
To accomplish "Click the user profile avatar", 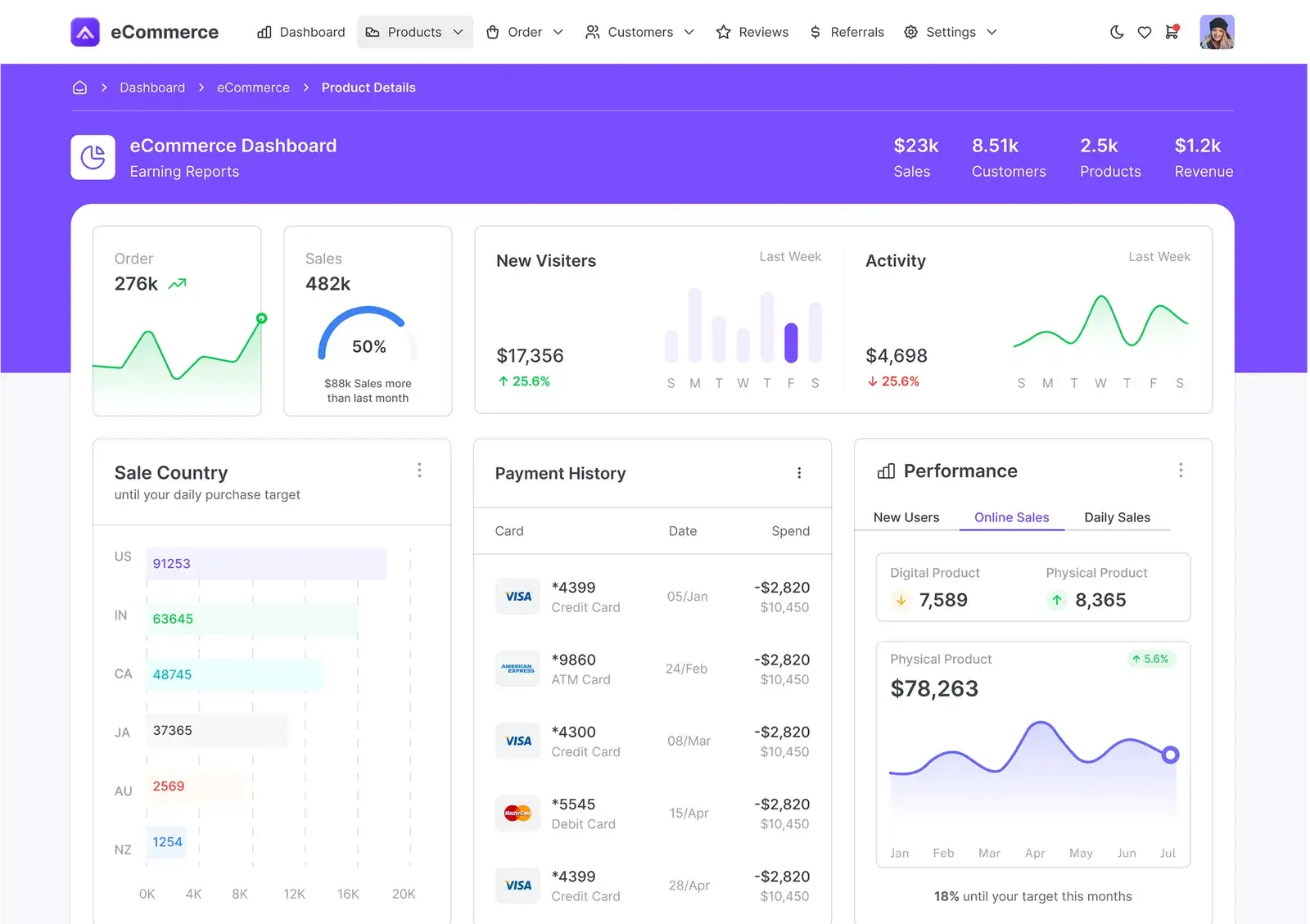I will click(1217, 33).
